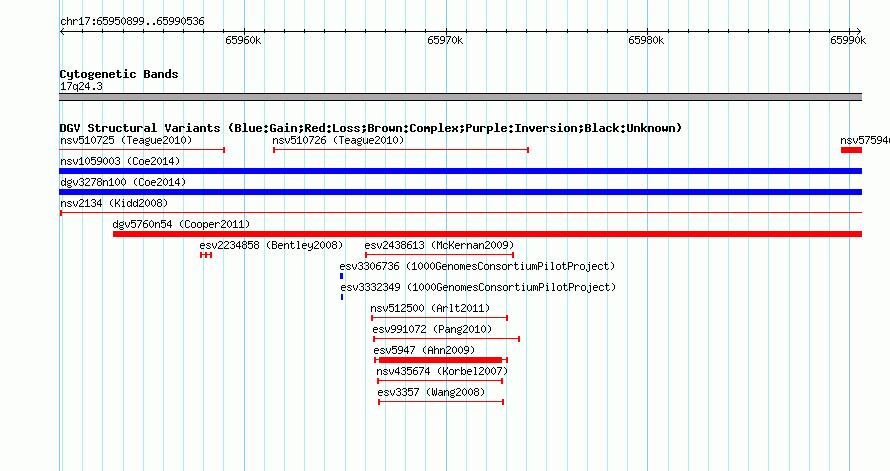Viewport: 890px width, 471px height.
Task: Click the red bar of esv3357
Action: (x=441, y=402)
